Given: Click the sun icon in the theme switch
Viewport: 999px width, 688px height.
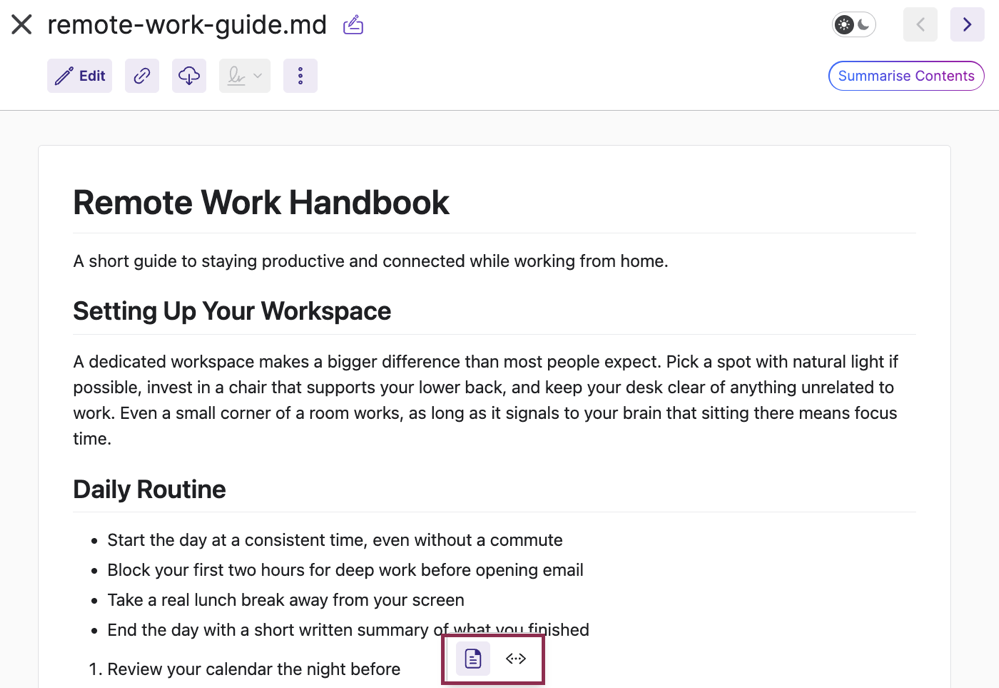Looking at the screenshot, I should [844, 25].
